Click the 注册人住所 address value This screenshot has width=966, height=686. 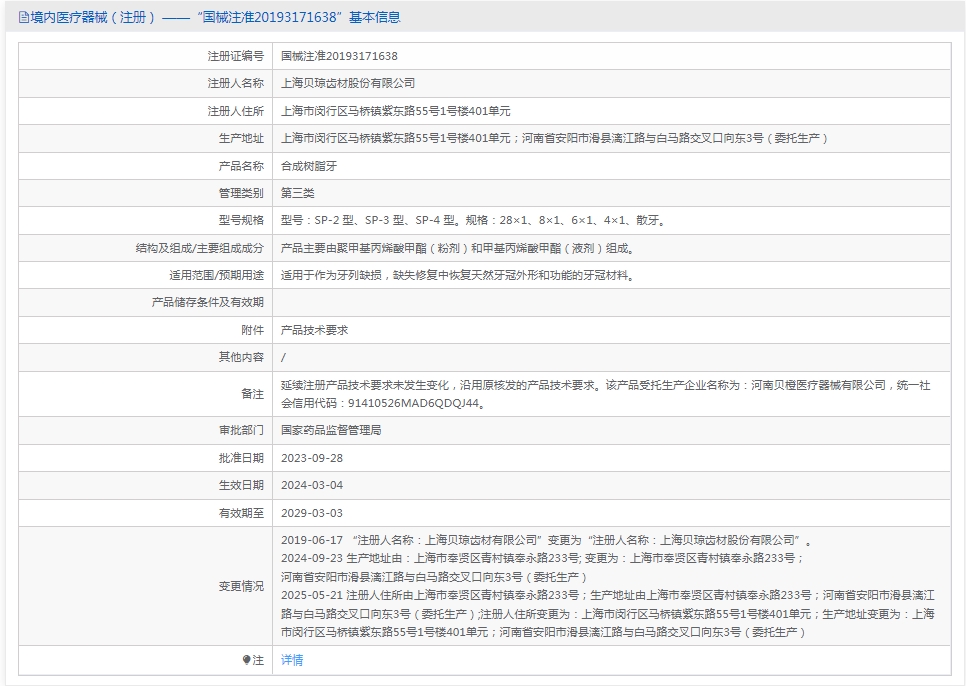[396, 111]
